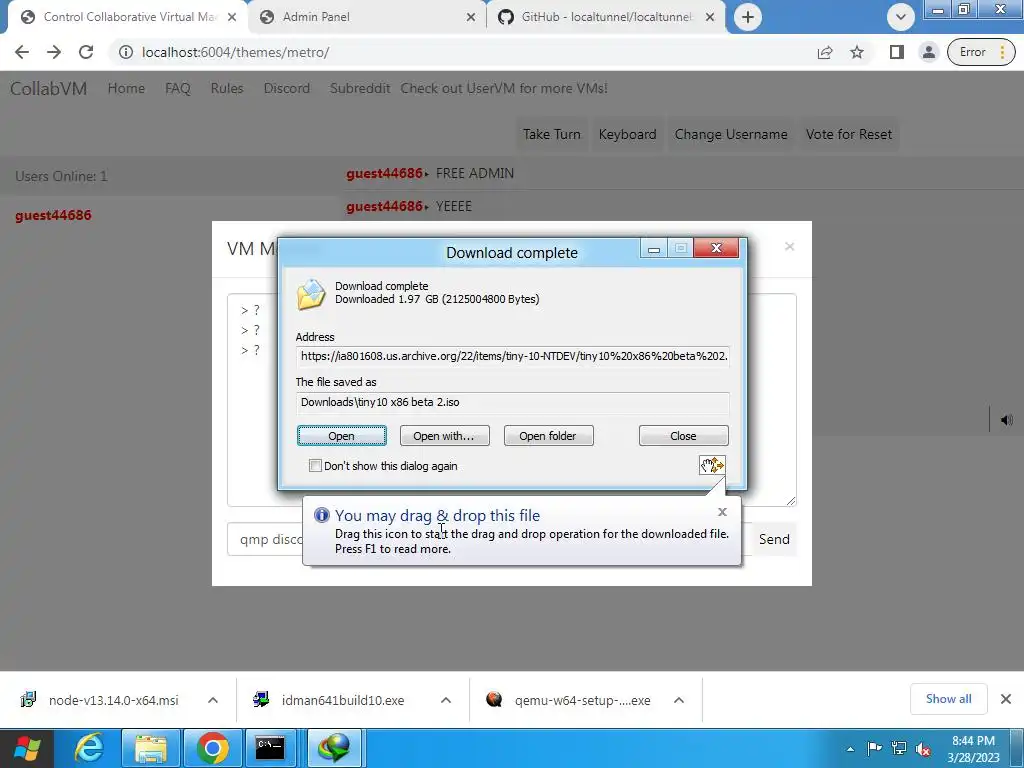This screenshot has height=768, width=1024.
Task: Click the browser Back arrow
Action: [x=22, y=52]
